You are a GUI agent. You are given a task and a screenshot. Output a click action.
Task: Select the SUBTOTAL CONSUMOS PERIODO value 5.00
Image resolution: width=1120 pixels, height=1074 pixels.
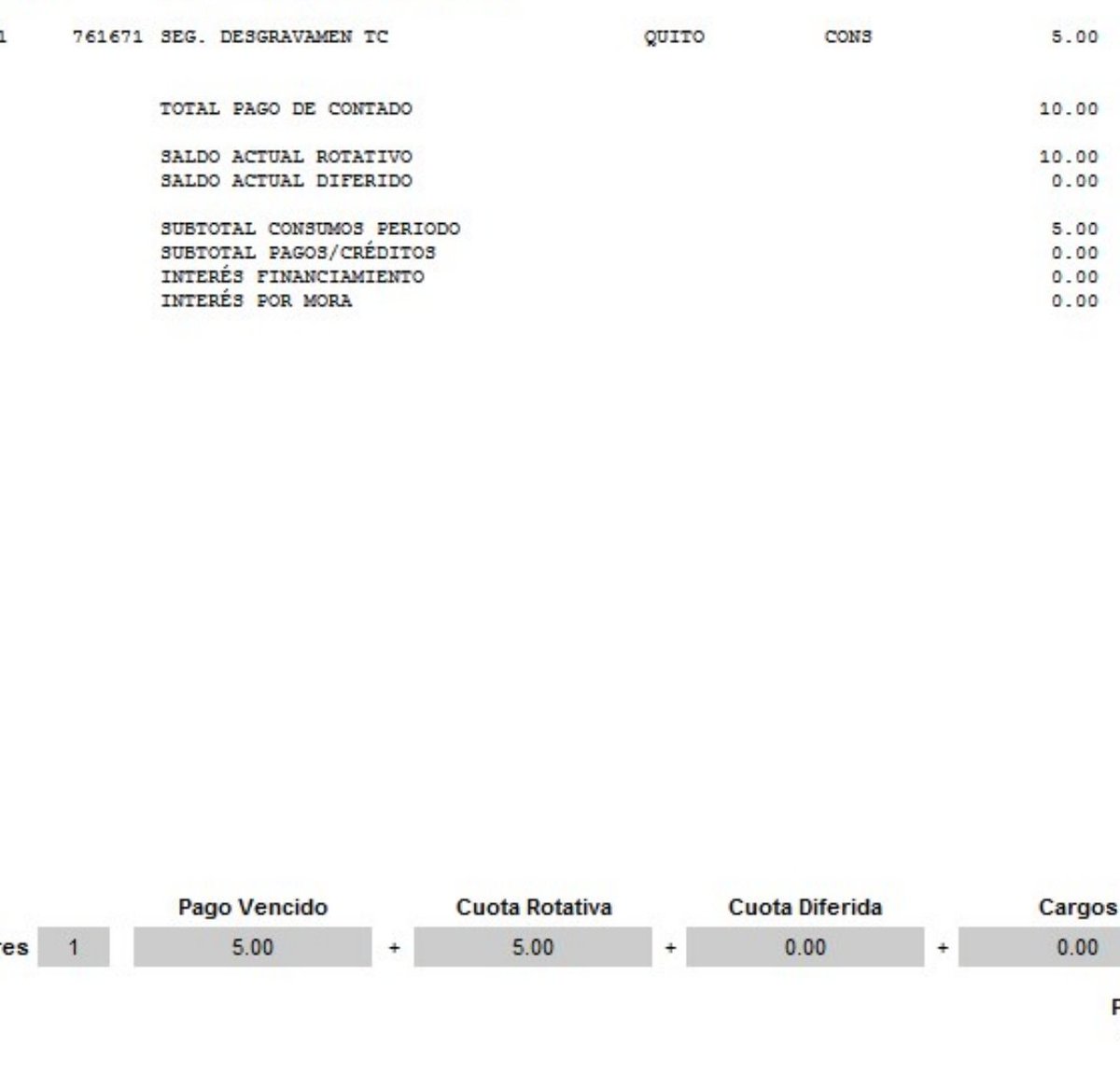[1074, 229]
